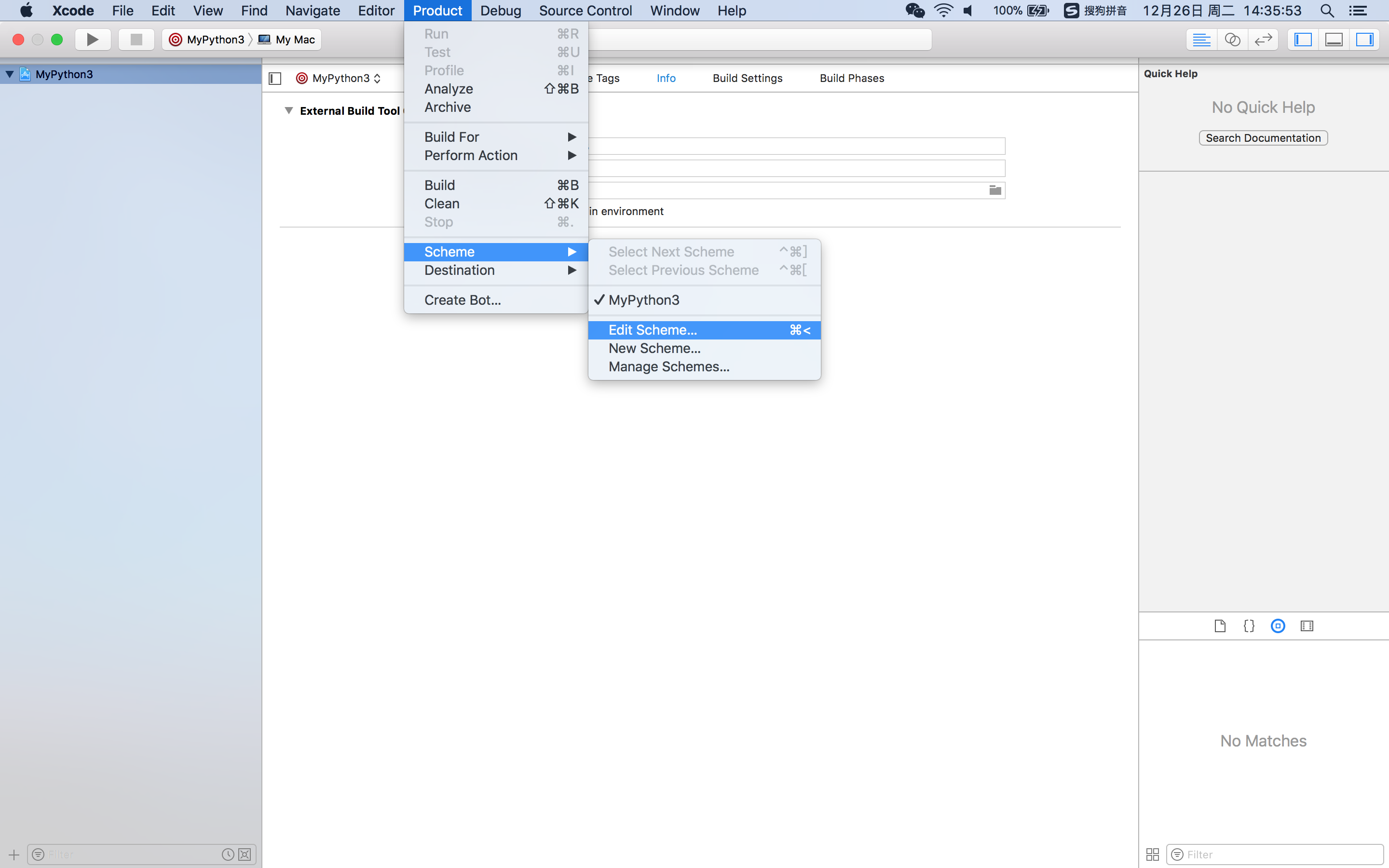This screenshot has height=868, width=1389.
Task: Switch library to icon grid view
Action: point(1153,854)
